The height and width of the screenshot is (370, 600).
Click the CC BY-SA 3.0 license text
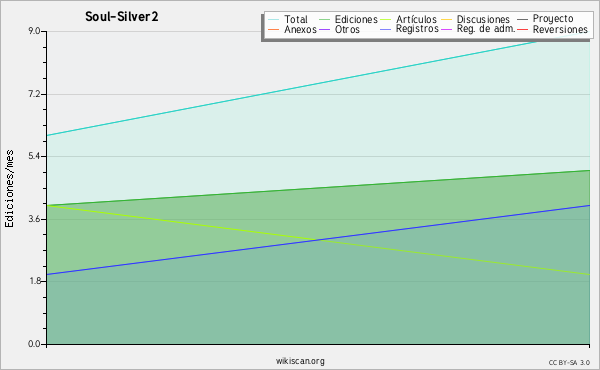[569, 362]
